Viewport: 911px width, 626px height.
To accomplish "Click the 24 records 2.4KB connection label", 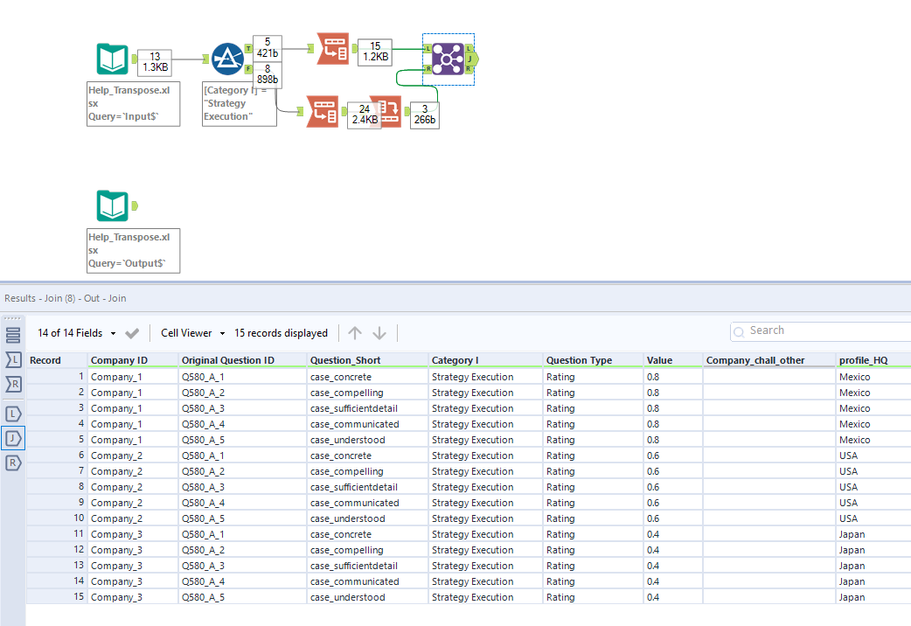I will pos(364,115).
